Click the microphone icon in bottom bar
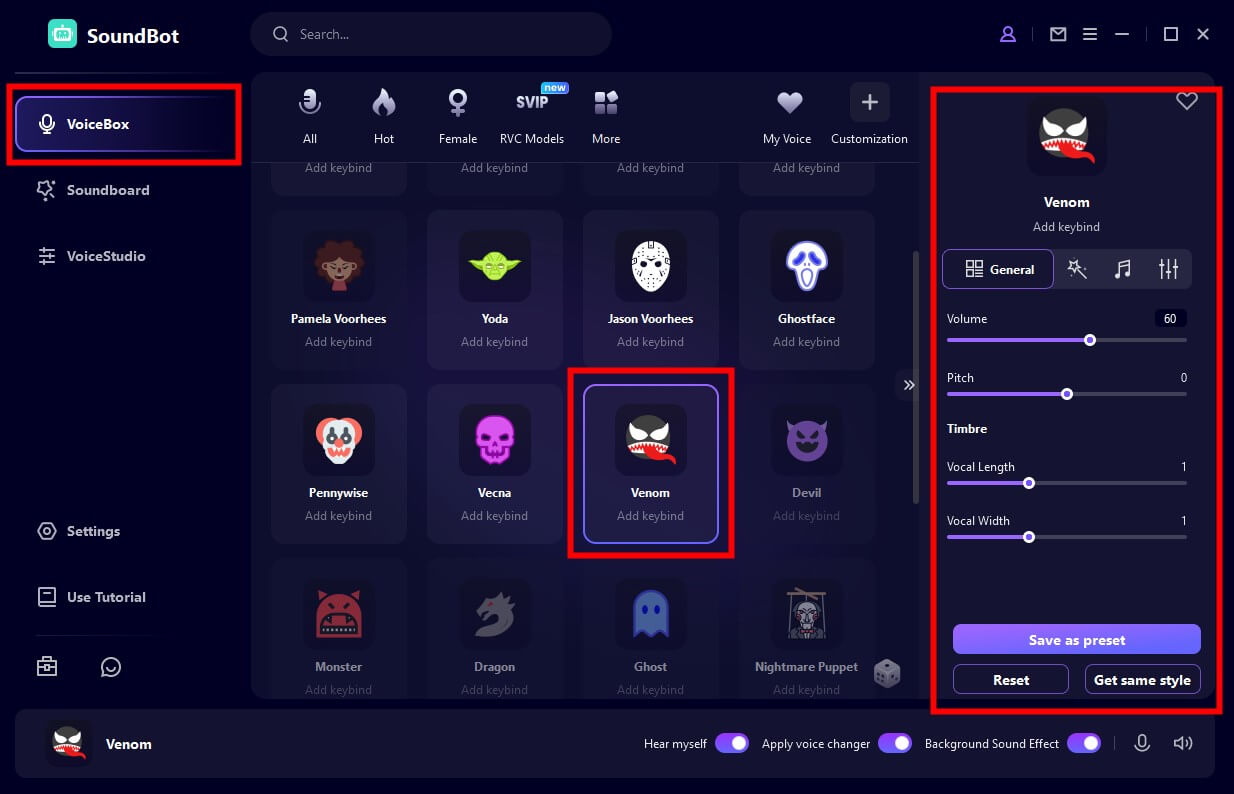This screenshot has width=1234, height=794. [x=1142, y=743]
